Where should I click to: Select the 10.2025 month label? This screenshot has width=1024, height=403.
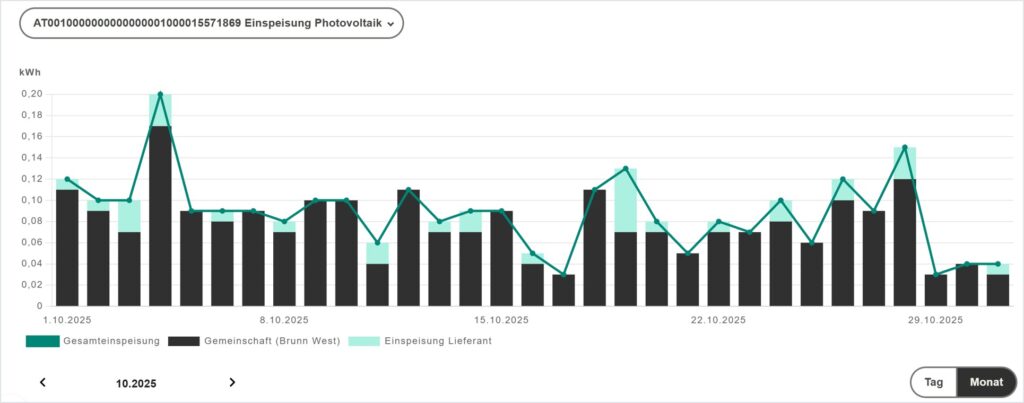pos(136,383)
